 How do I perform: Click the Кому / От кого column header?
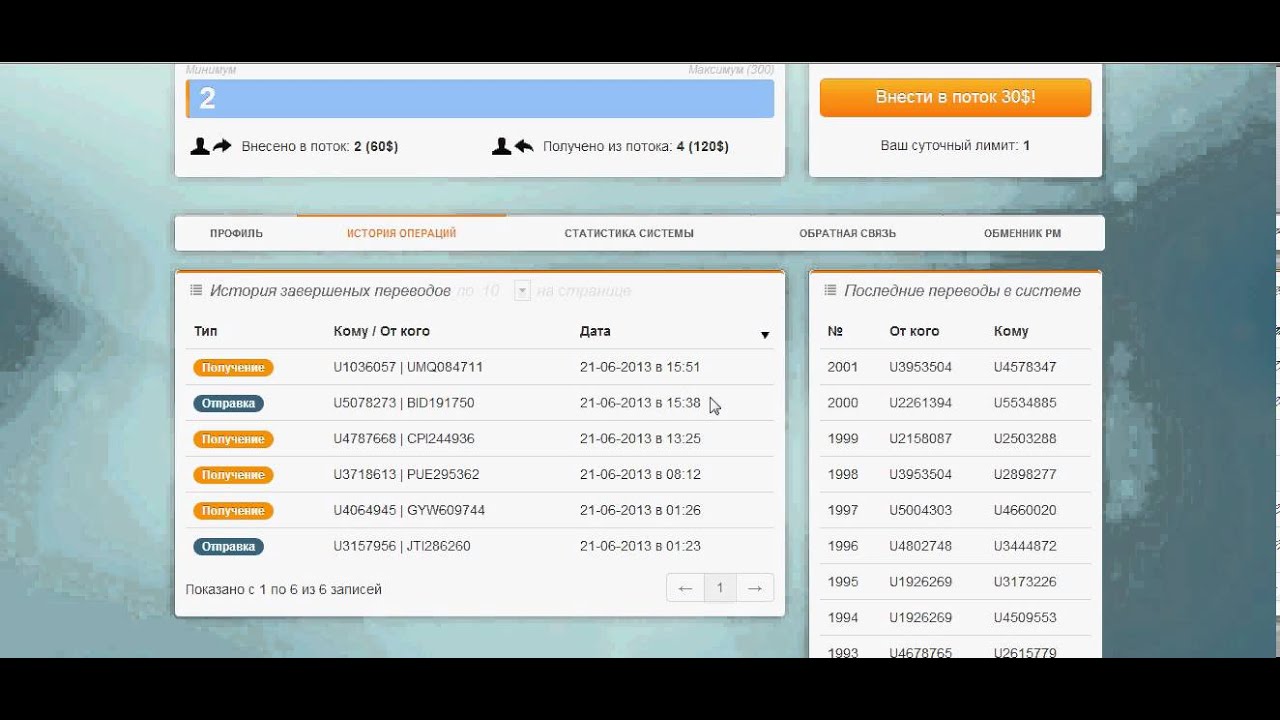pos(381,331)
